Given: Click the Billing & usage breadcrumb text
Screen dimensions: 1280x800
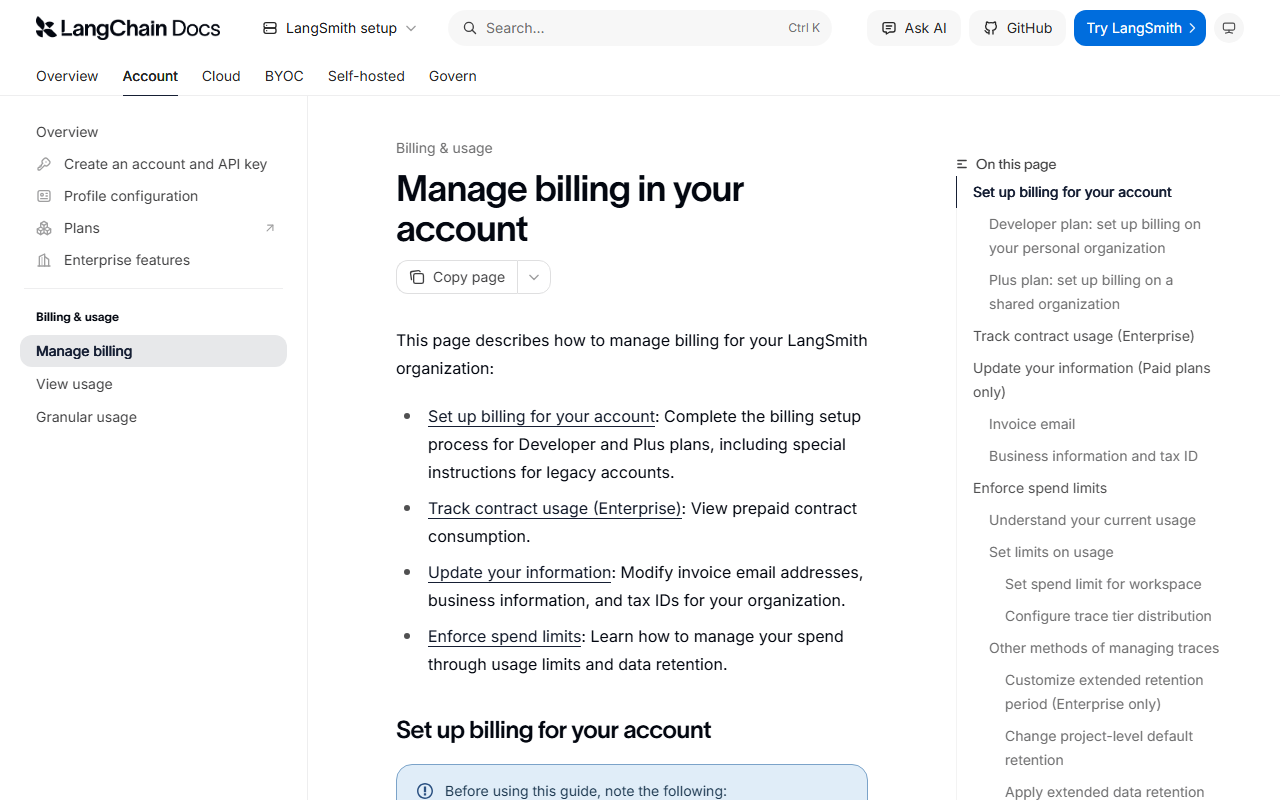Looking at the screenshot, I should tap(444, 148).
